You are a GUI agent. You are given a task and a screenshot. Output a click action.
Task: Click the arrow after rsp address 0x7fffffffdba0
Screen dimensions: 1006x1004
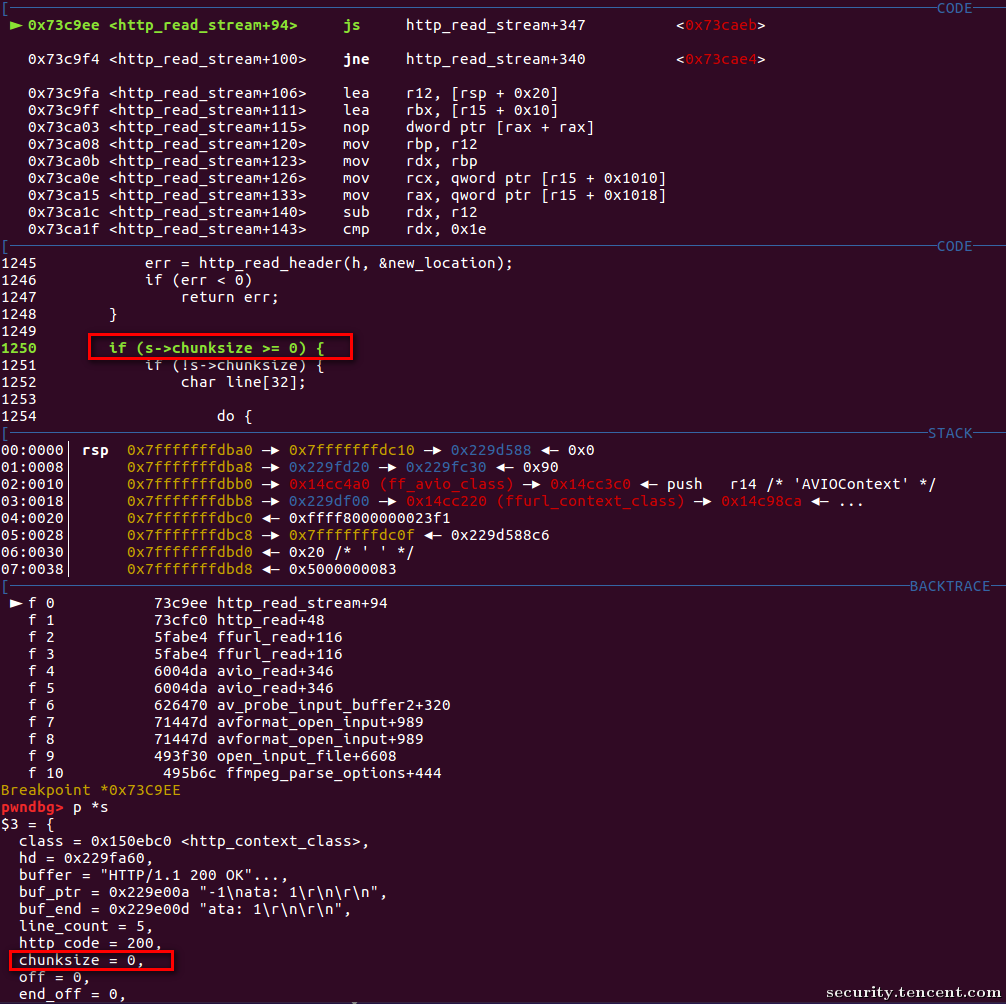[271, 450]
